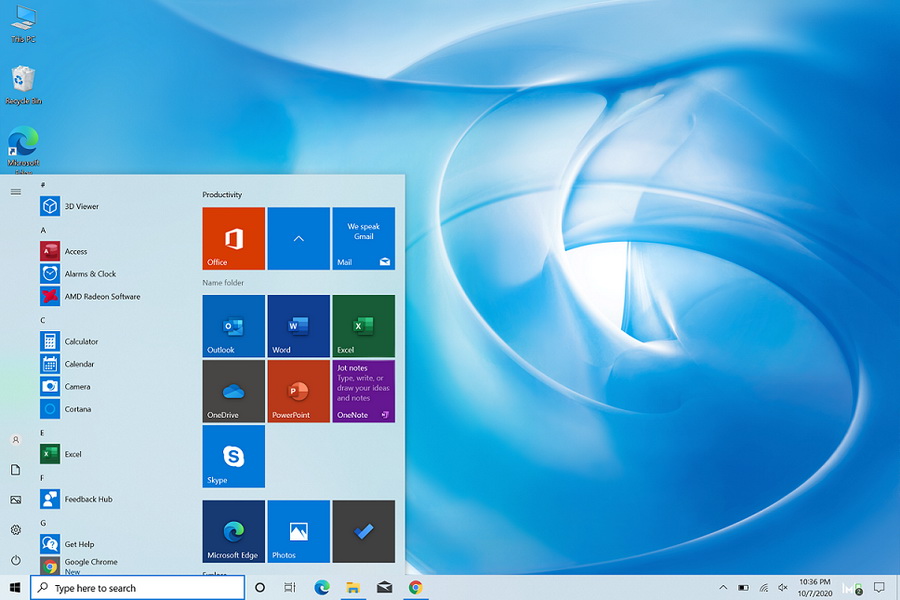
Task: Open the Word tile
Action: (298, 325)
